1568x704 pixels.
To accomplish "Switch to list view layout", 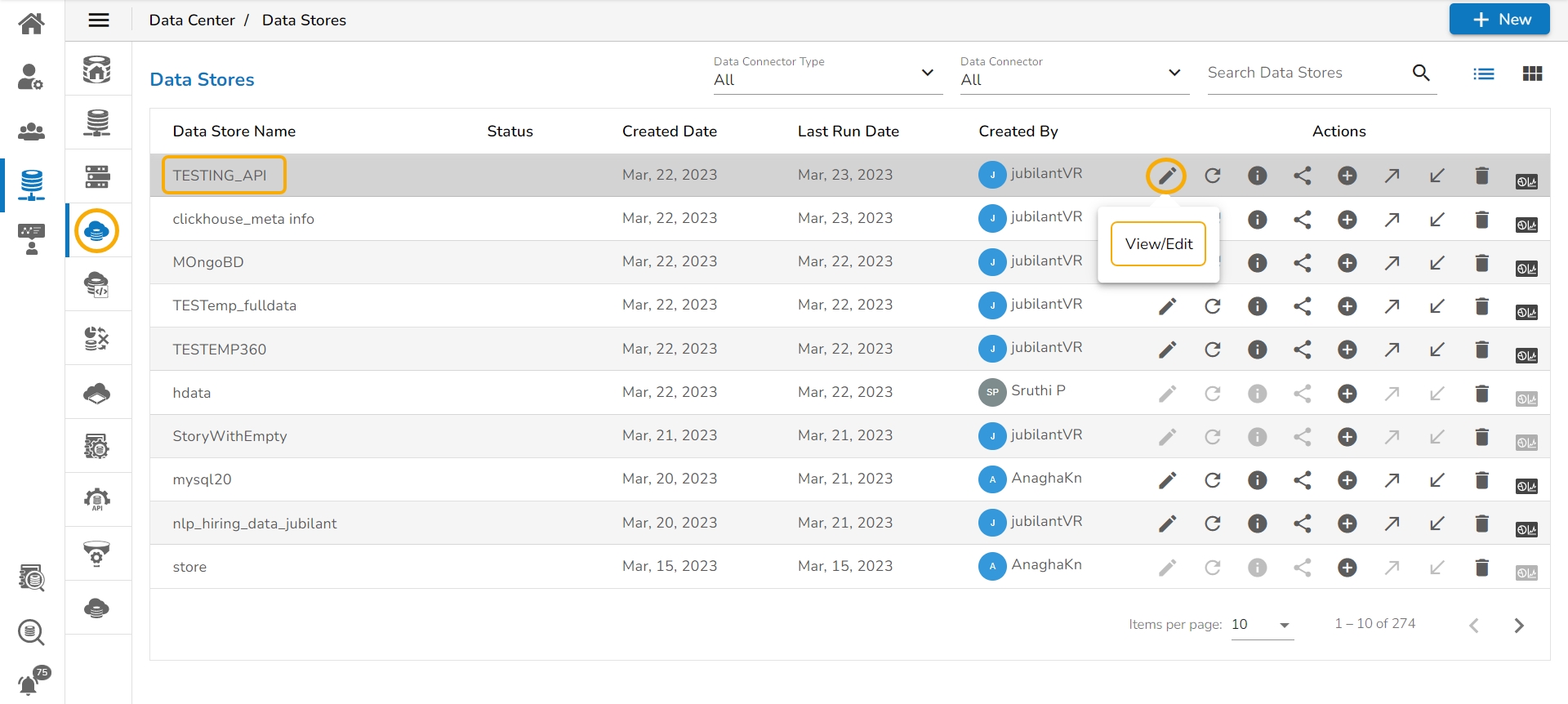I will point(1483,74).
